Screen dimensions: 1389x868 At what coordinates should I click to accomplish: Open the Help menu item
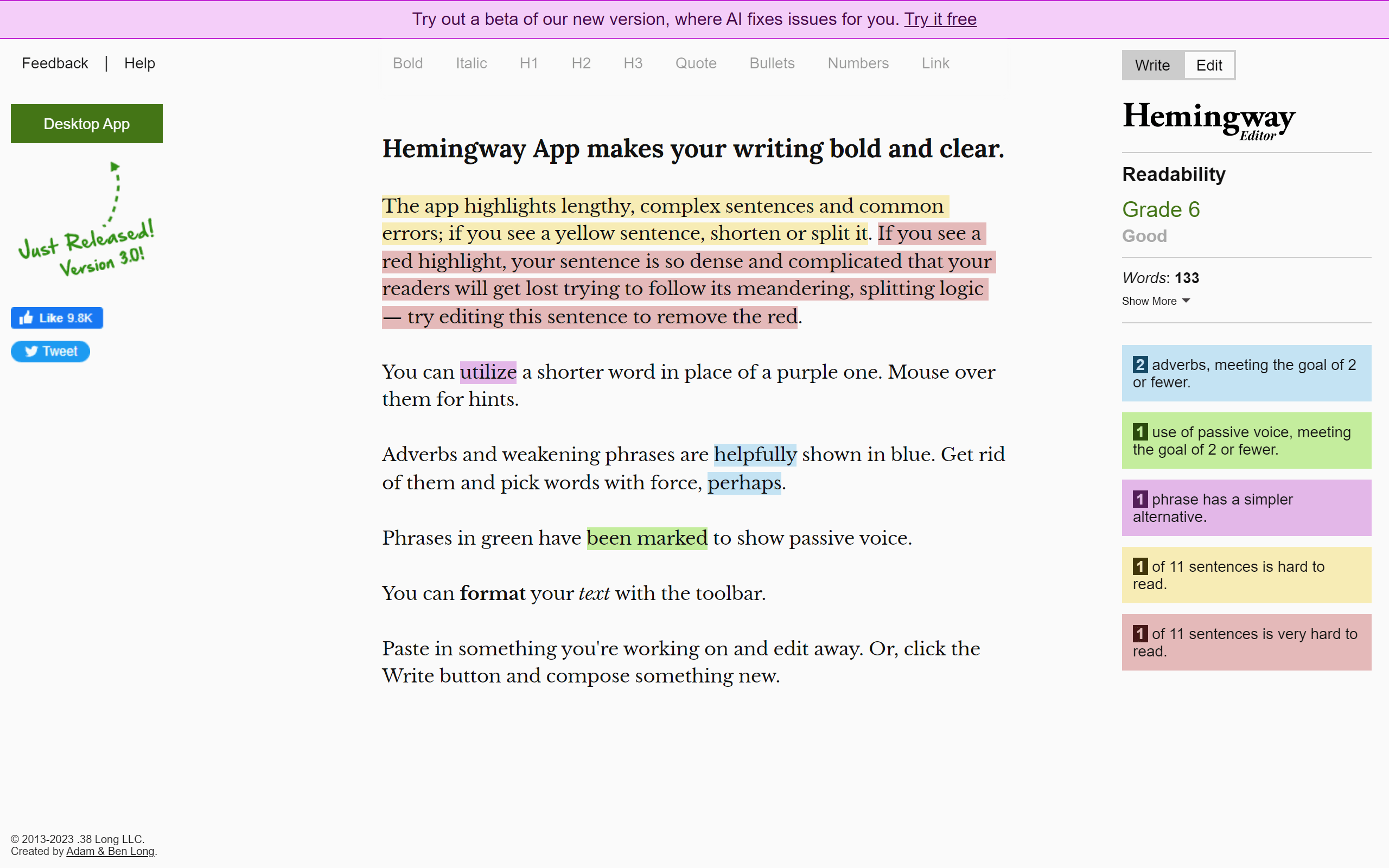click(139, 63)
